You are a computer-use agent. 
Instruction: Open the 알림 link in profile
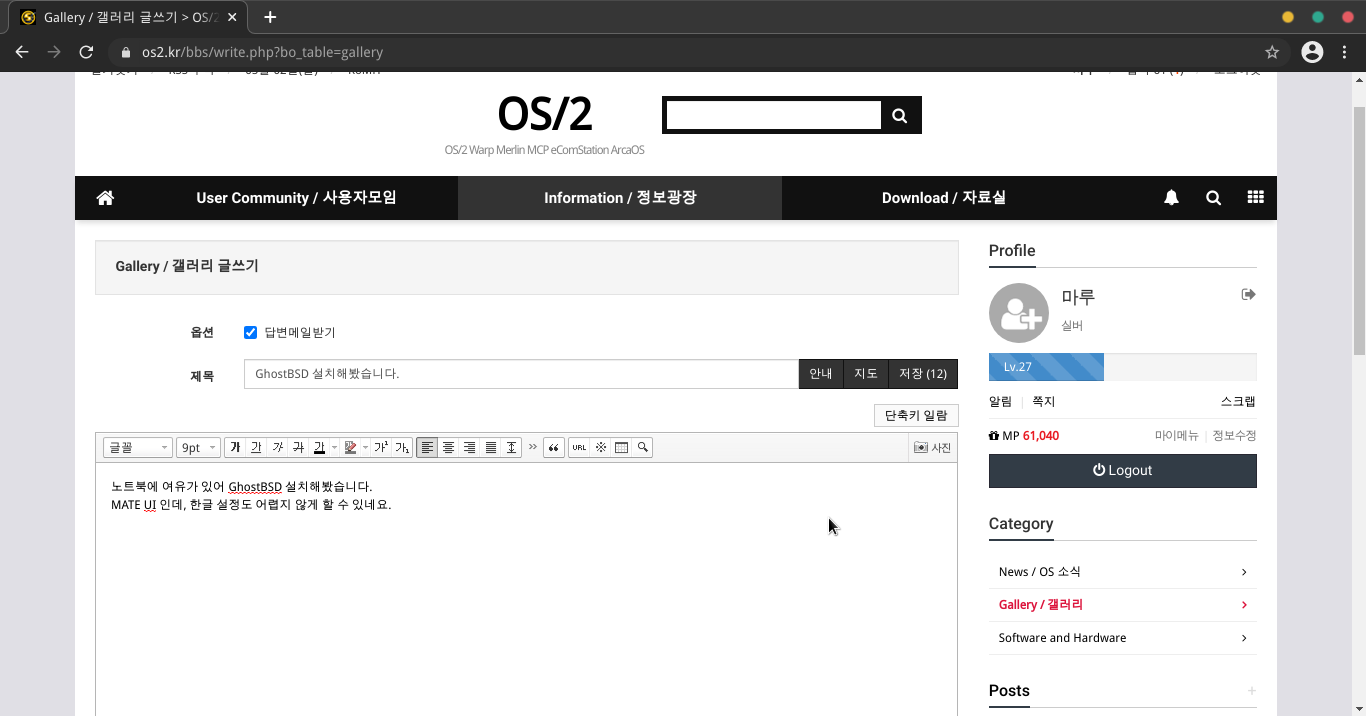1000,402
